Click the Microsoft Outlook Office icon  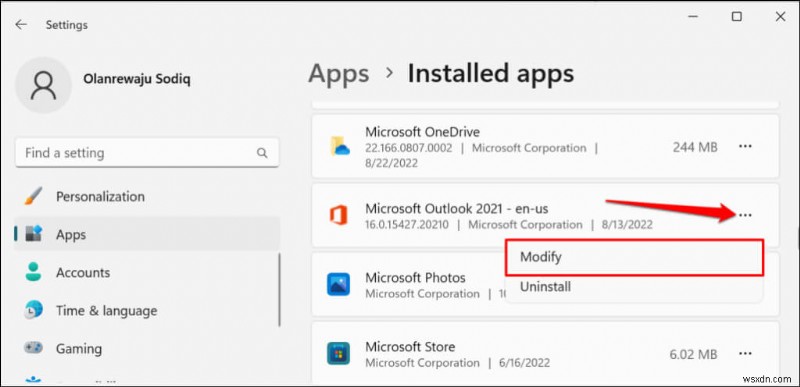(x=338, y=215)
